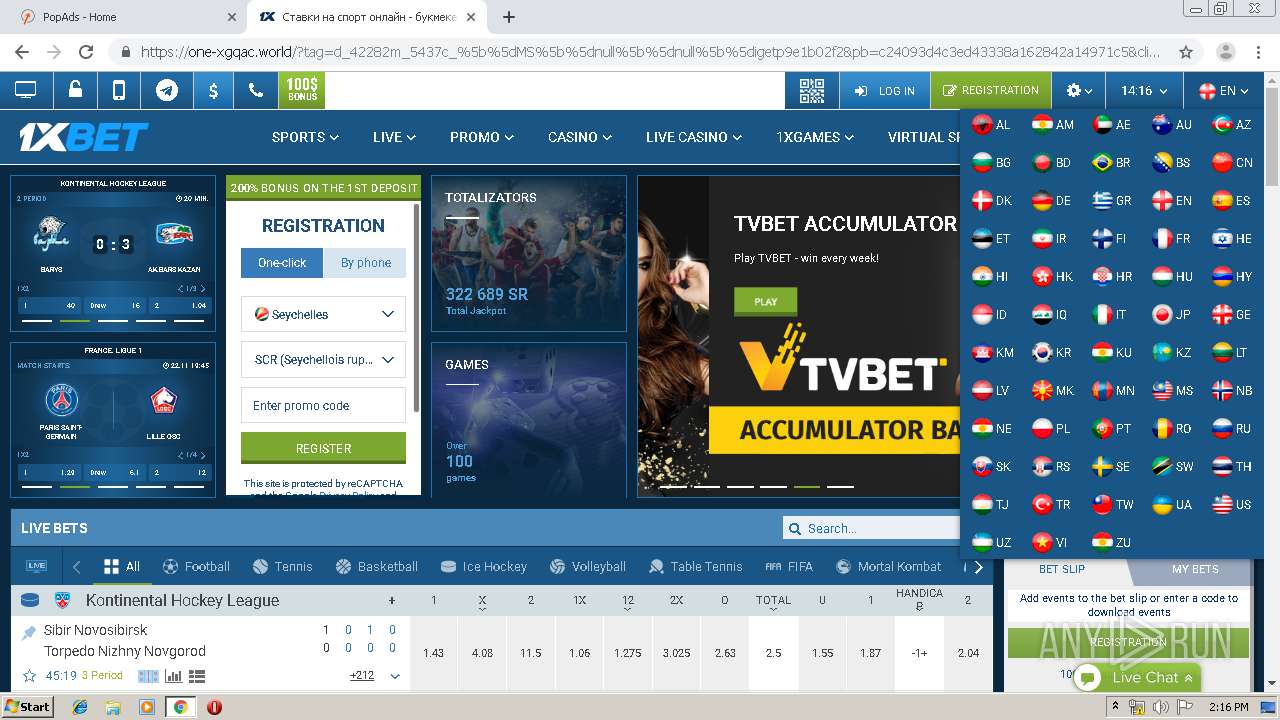
Task: Select the Turkish TR language flag
Action: click(x=1051, y=504)
